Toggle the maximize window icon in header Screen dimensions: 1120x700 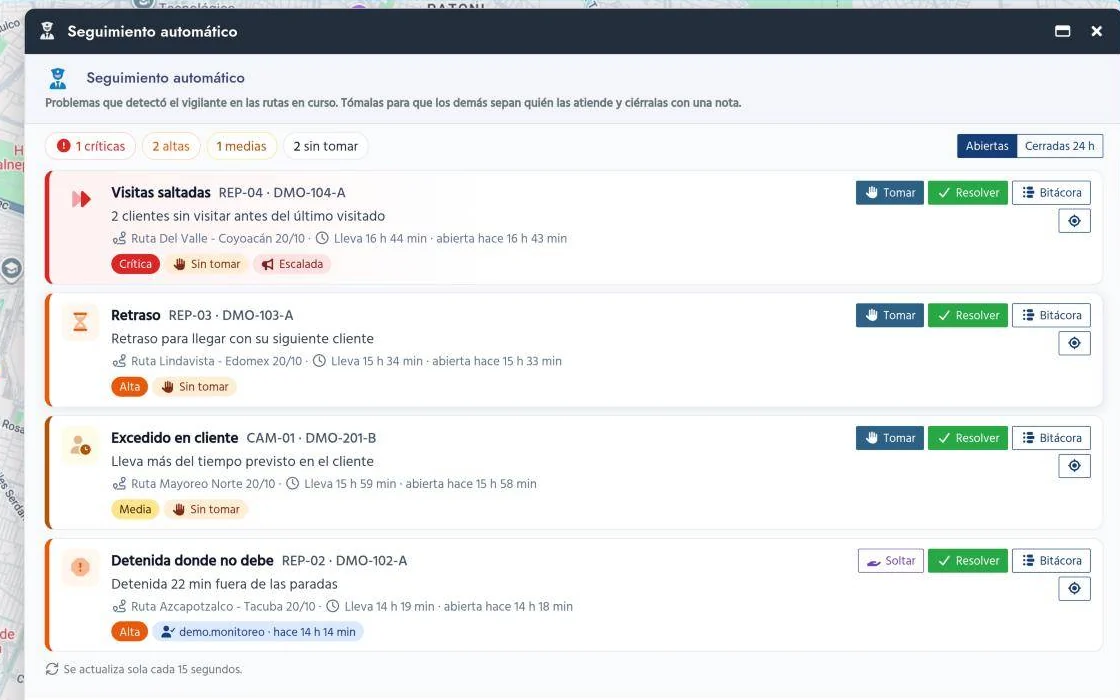coord(1062,31)
